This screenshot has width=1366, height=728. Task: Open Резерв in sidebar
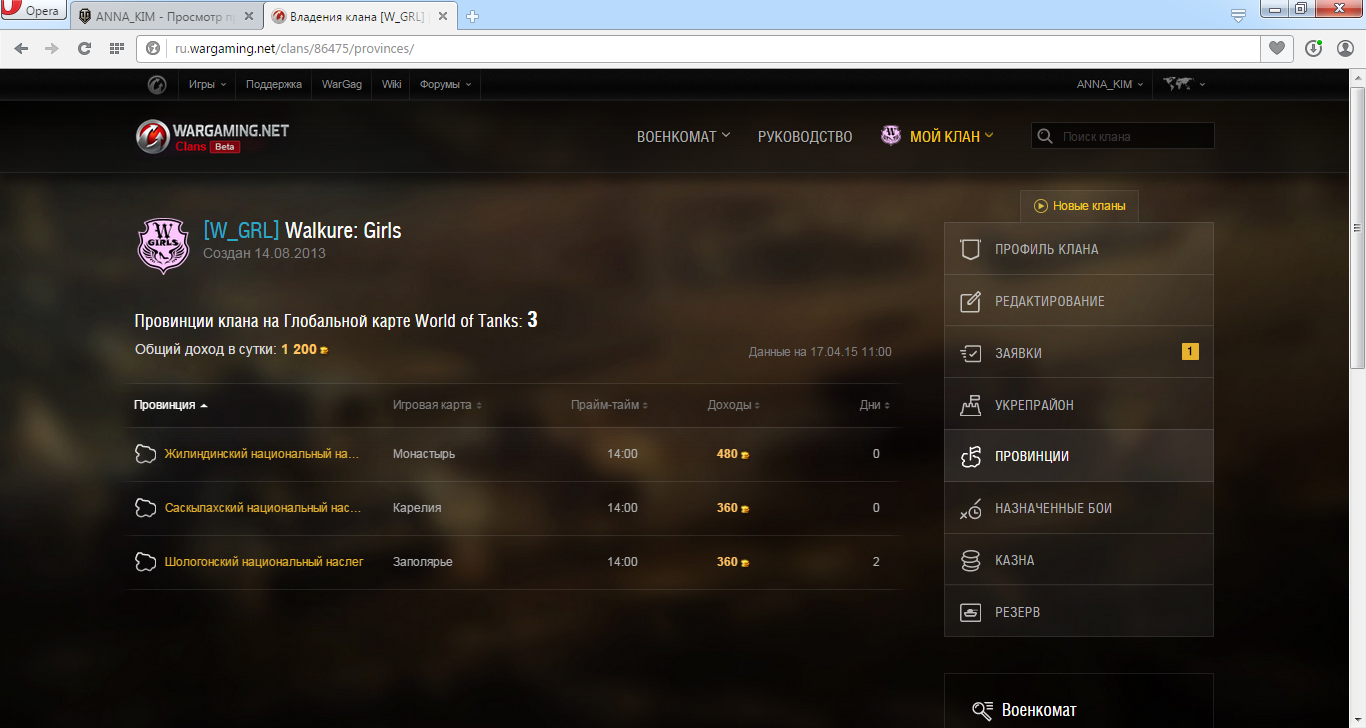pos(1078,612)
